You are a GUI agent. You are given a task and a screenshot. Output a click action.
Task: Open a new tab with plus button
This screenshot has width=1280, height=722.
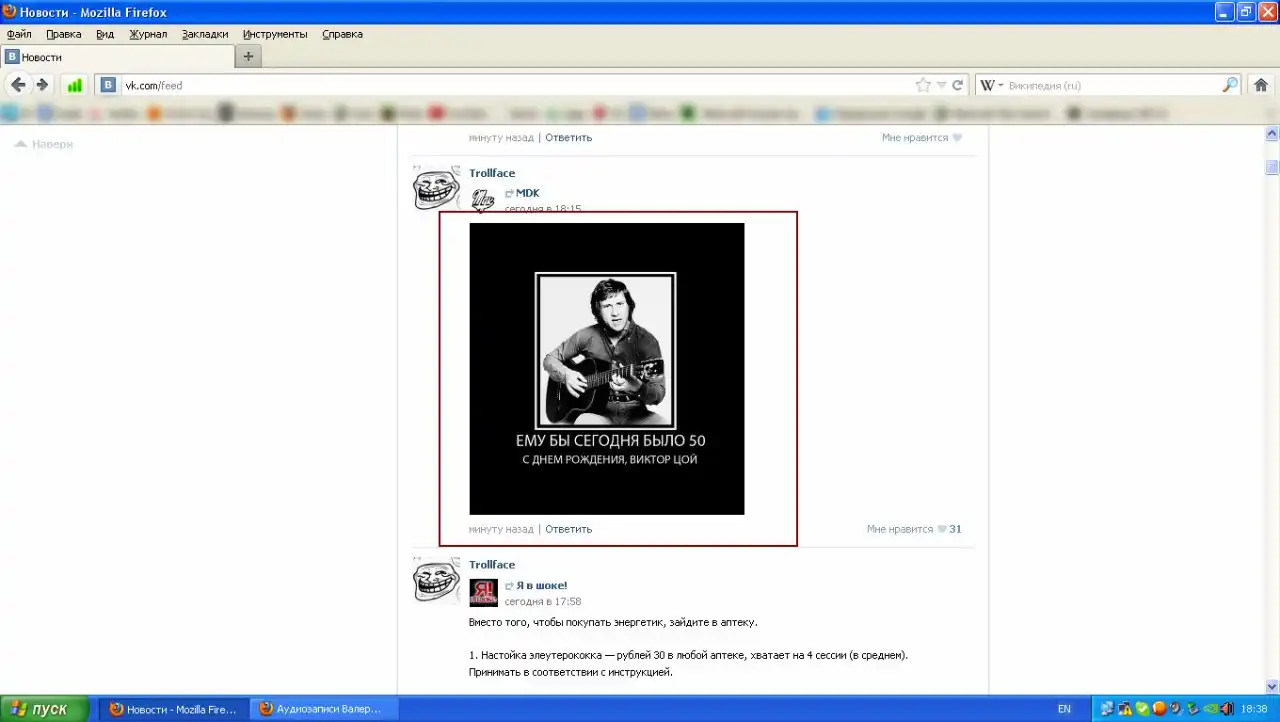[248, 57]
